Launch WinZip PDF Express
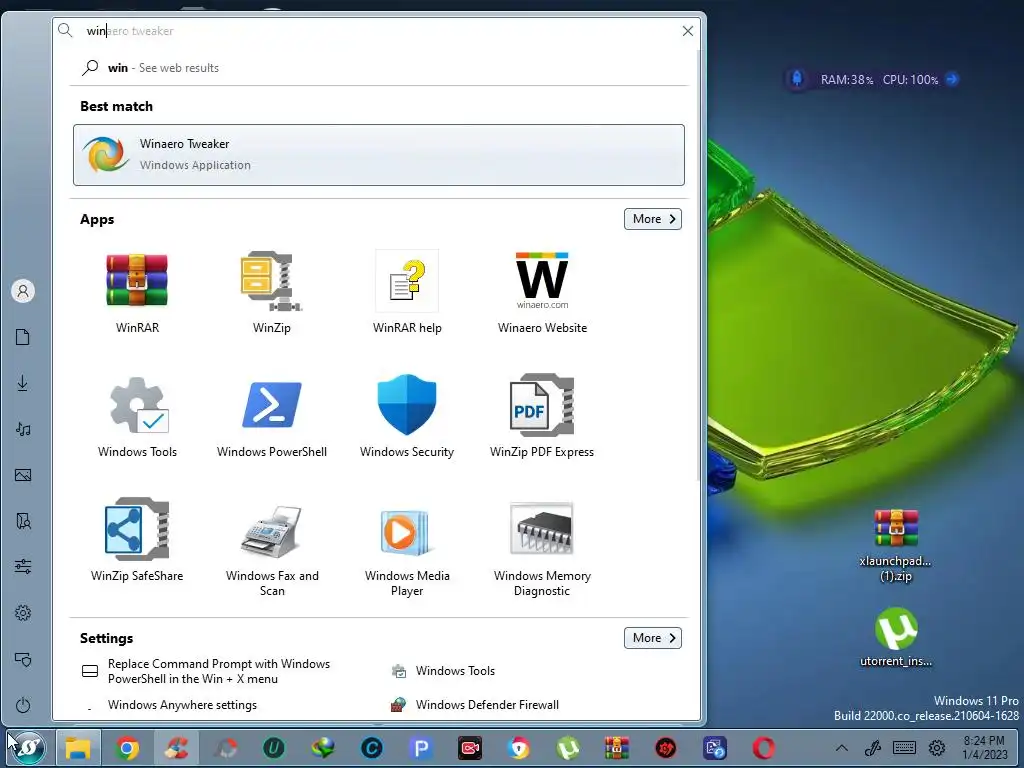The image size is (1024, 768). click(x=542, y=417)
